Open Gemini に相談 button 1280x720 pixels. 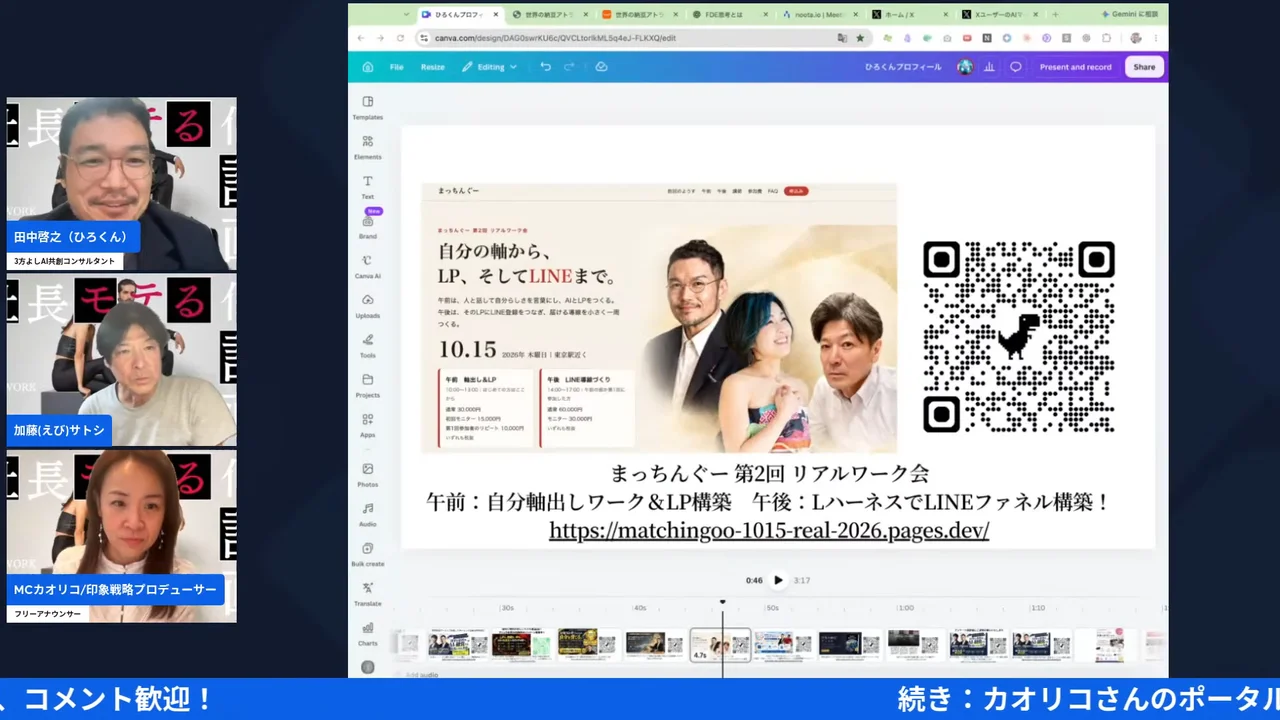[1128, 15]
